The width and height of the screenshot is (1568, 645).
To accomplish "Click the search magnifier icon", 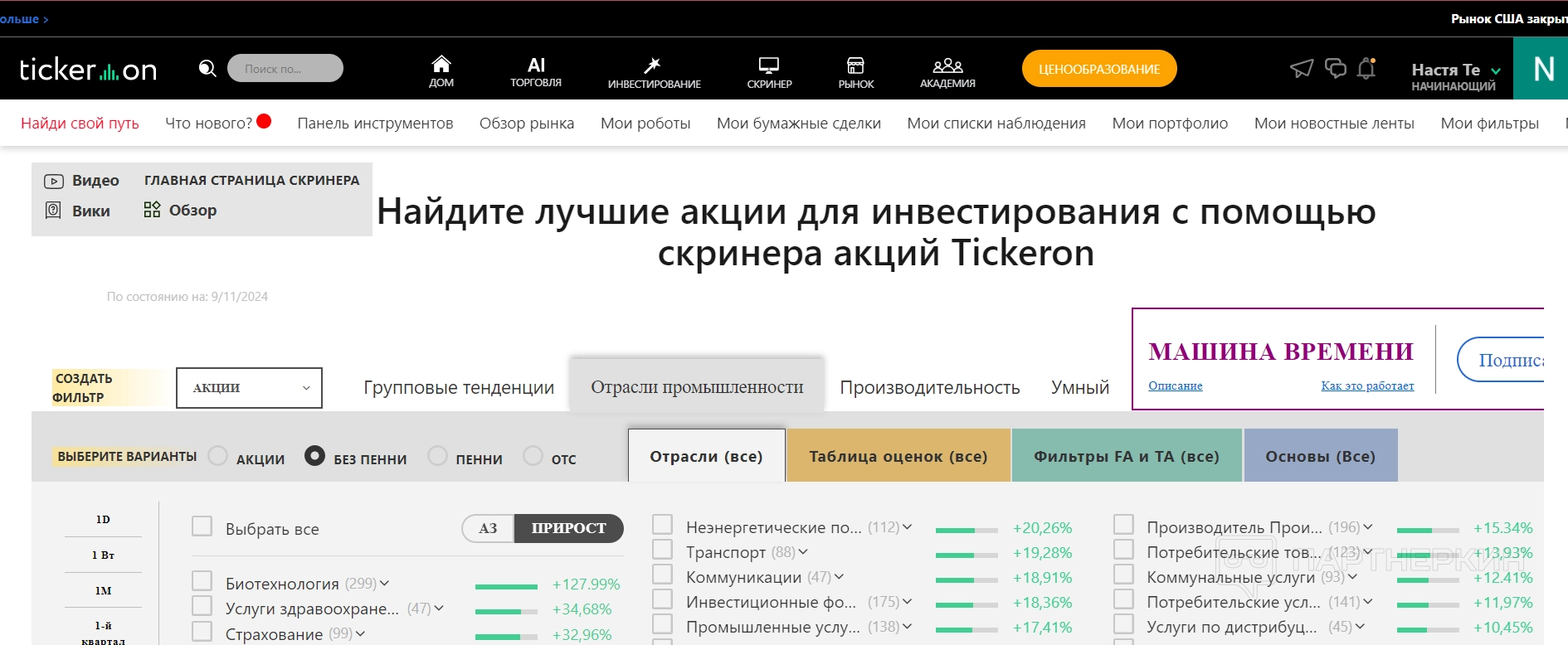I will 207,68.
